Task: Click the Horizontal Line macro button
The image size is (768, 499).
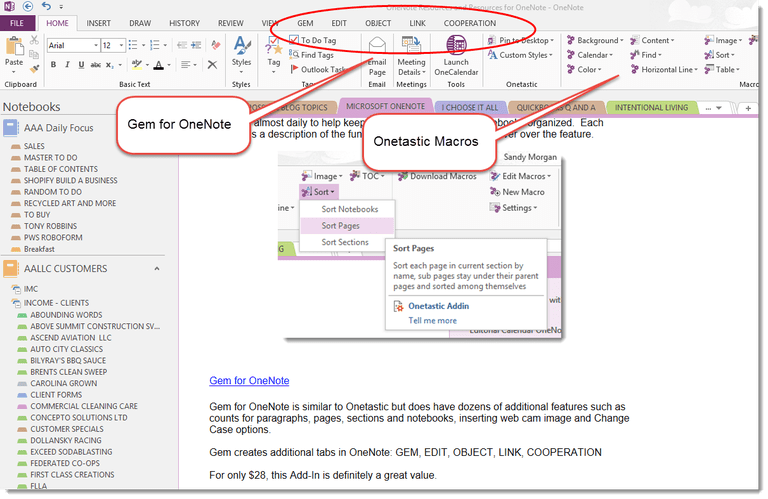Action: click(x=664, y=70)
